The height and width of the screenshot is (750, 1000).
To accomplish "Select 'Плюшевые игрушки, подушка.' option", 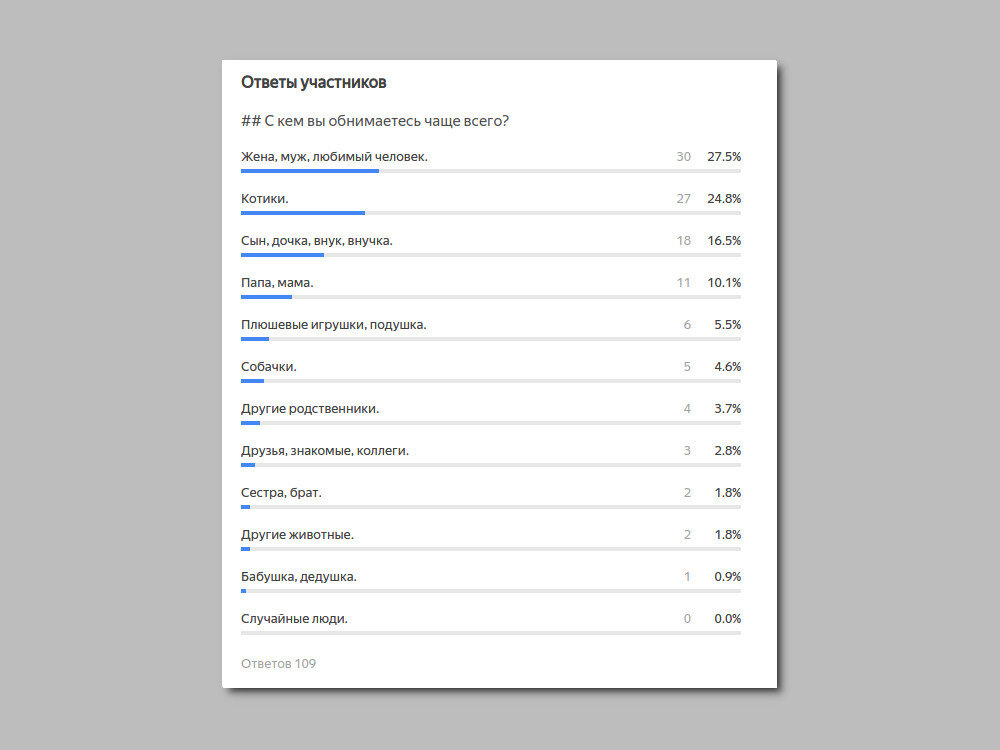I will tap(334, 325).
